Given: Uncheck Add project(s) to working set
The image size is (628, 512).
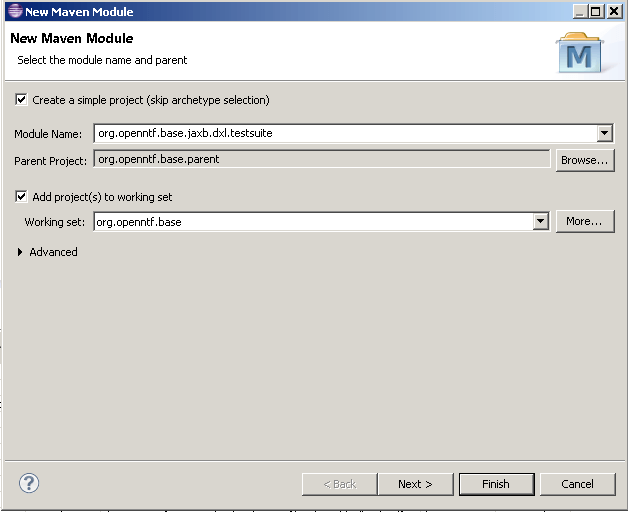Looking at the screenshot, I should [x=21, y=197].
